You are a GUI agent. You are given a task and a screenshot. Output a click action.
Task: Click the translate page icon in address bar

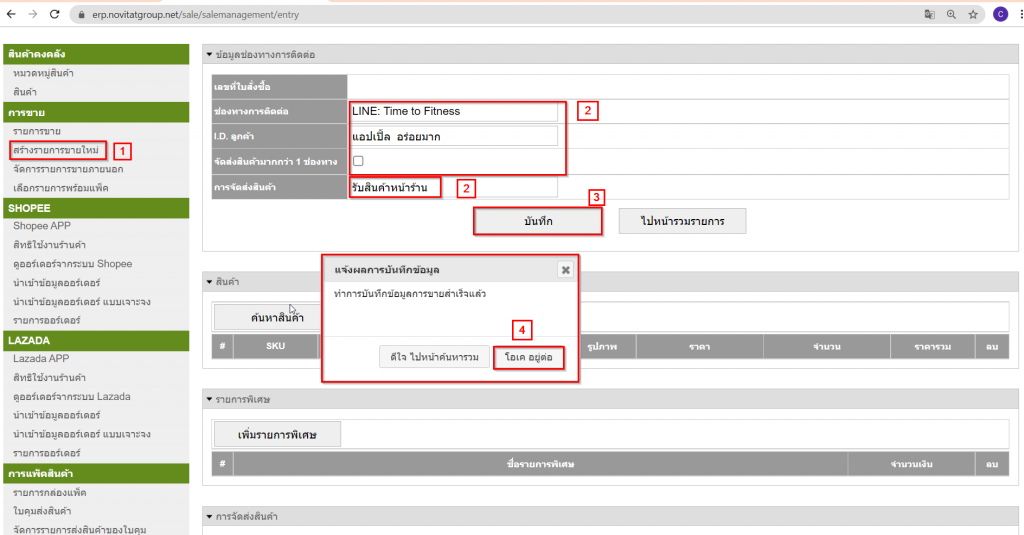click(x=930, y=15)
